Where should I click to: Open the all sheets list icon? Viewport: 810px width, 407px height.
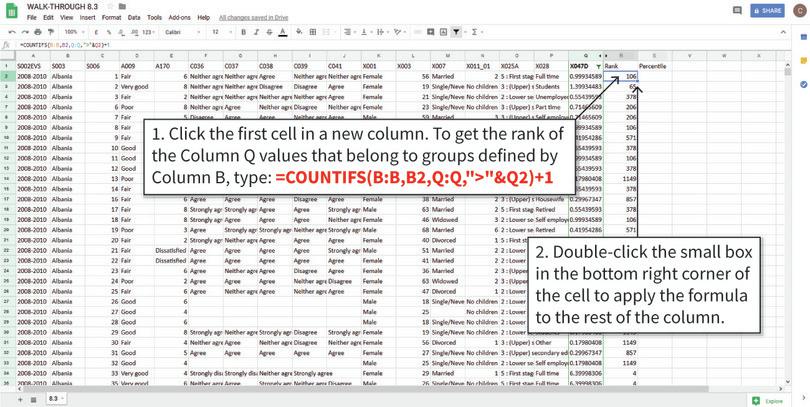34,400
